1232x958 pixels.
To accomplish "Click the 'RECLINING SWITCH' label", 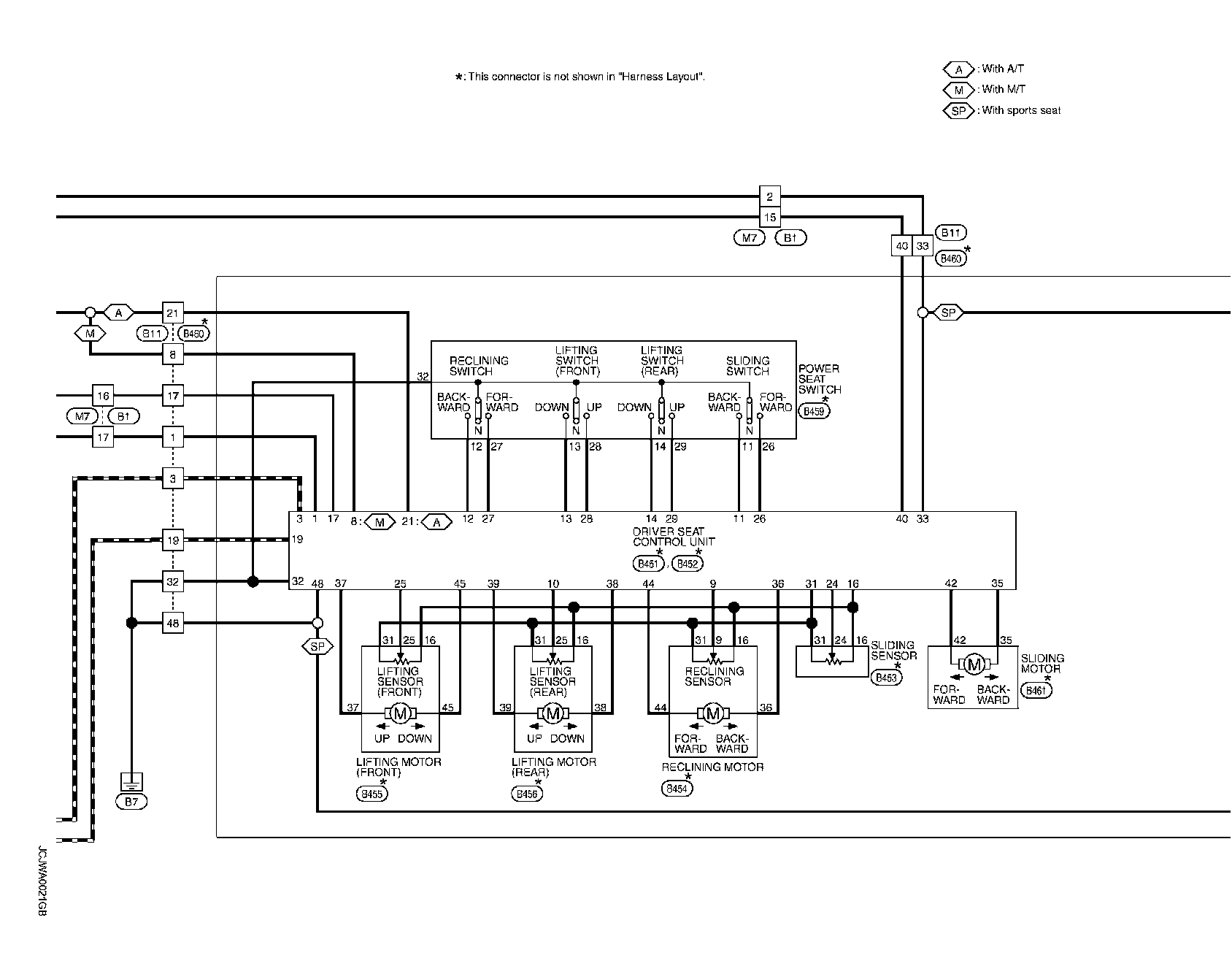I will tap(479, 366).
